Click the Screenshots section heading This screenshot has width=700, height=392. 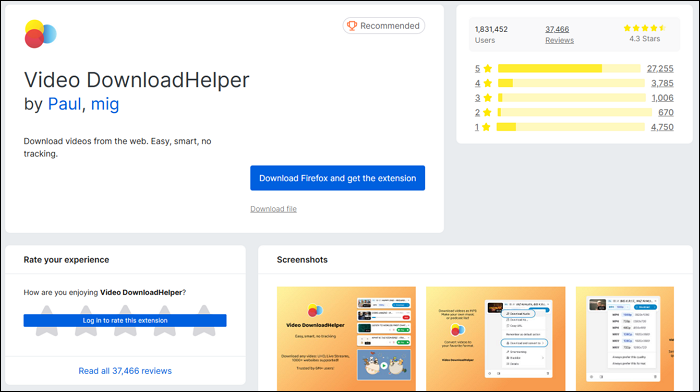[x=302, y=260]
